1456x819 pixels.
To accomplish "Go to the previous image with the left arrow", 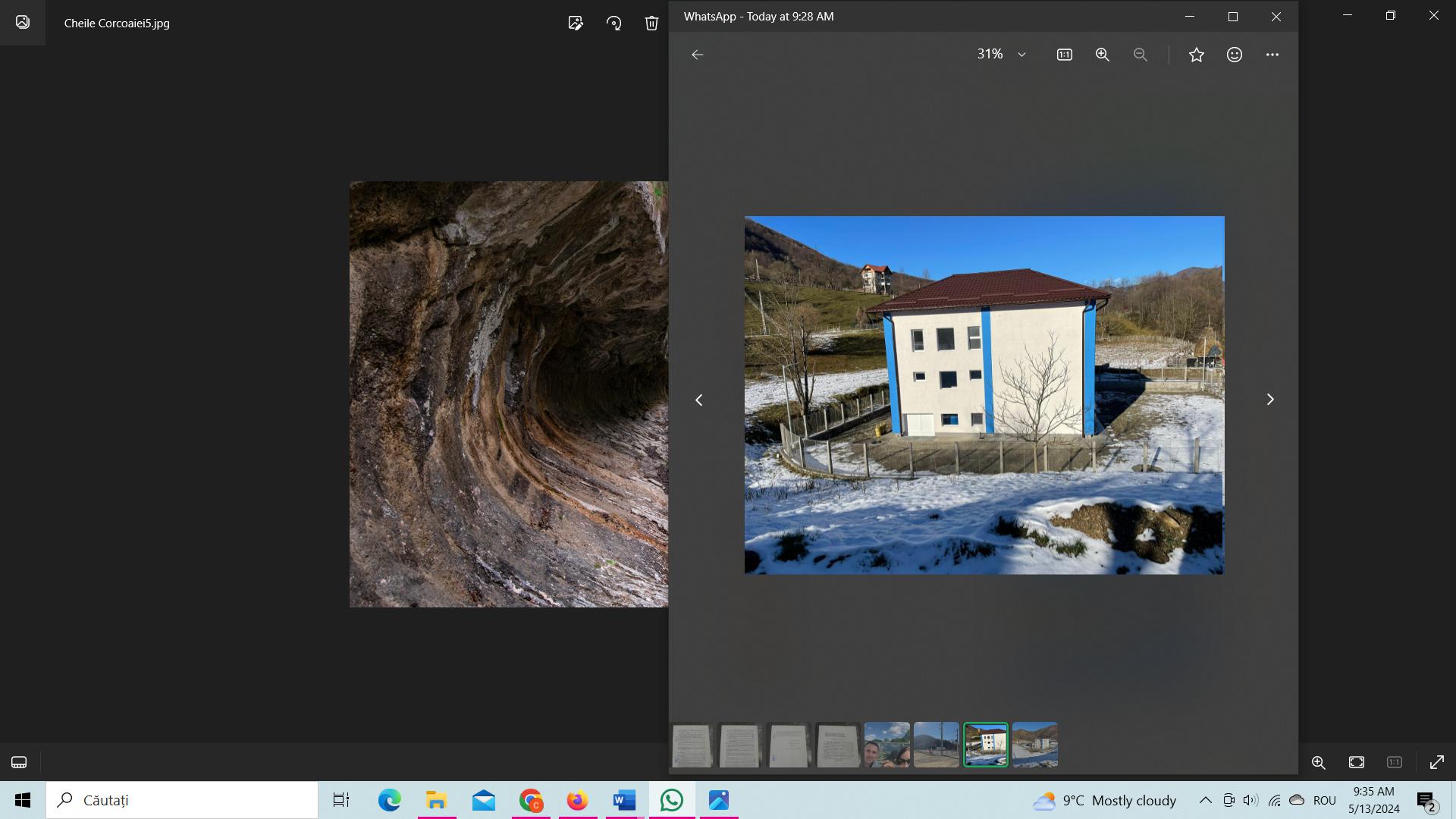I will [x=698, y=400].
